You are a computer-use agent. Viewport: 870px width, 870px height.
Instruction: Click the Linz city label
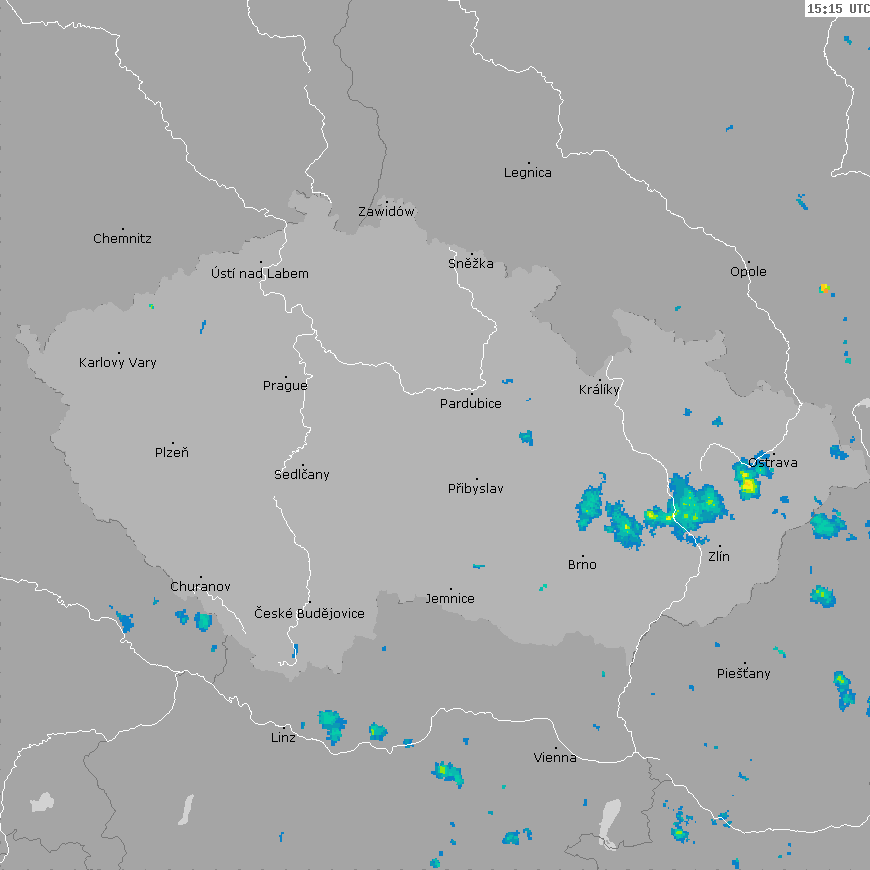pyautogui.click(x=283, y=737)
